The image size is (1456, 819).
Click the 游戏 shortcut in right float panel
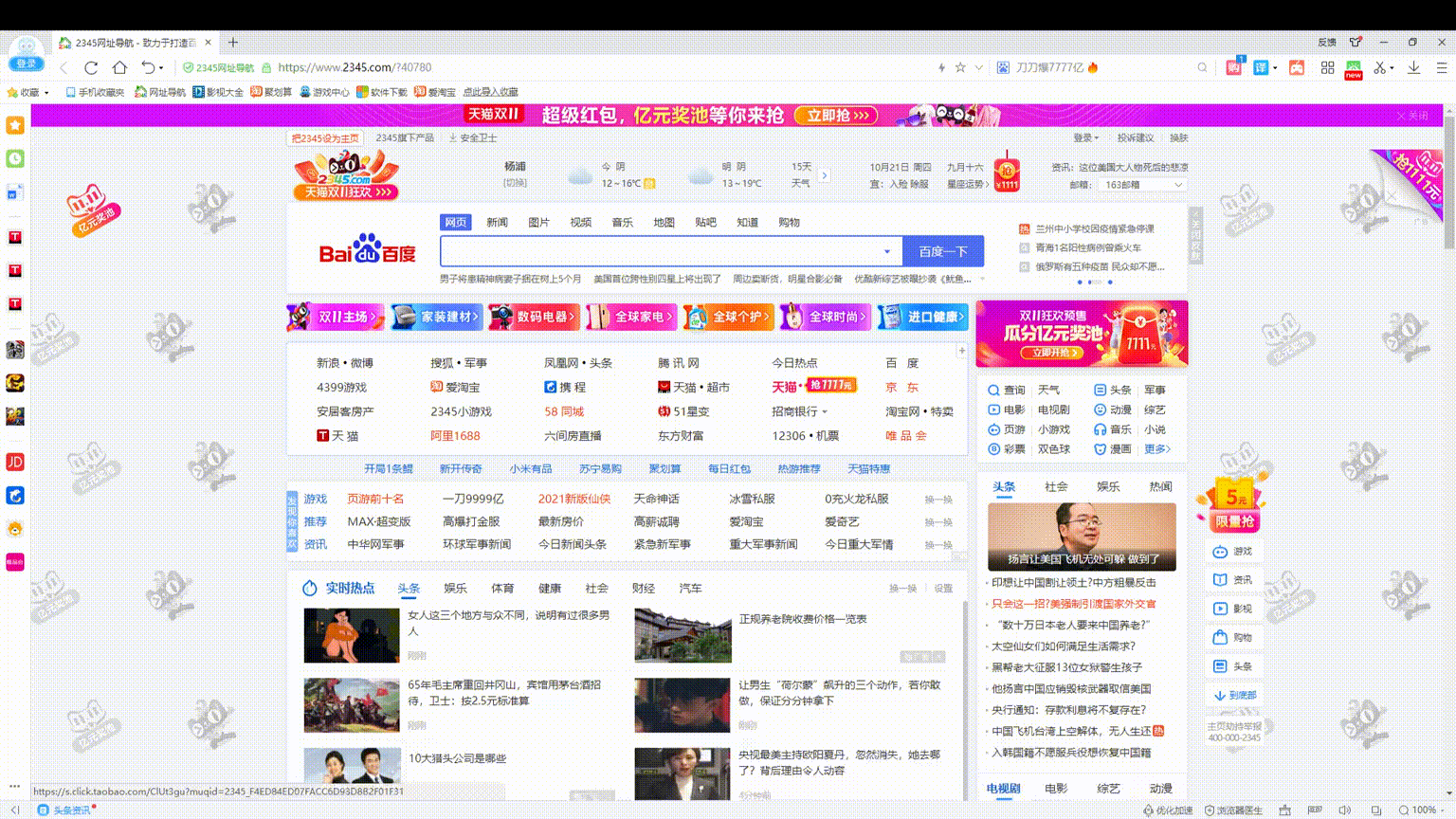click(x=1233, y=551)
